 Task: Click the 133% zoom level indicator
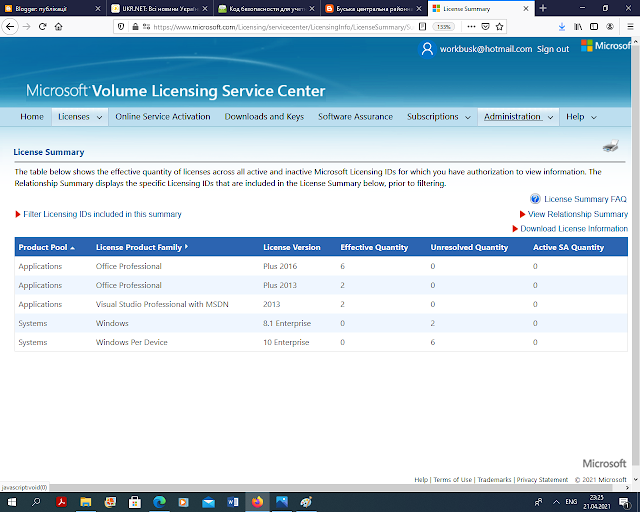(x=443, y=27)
